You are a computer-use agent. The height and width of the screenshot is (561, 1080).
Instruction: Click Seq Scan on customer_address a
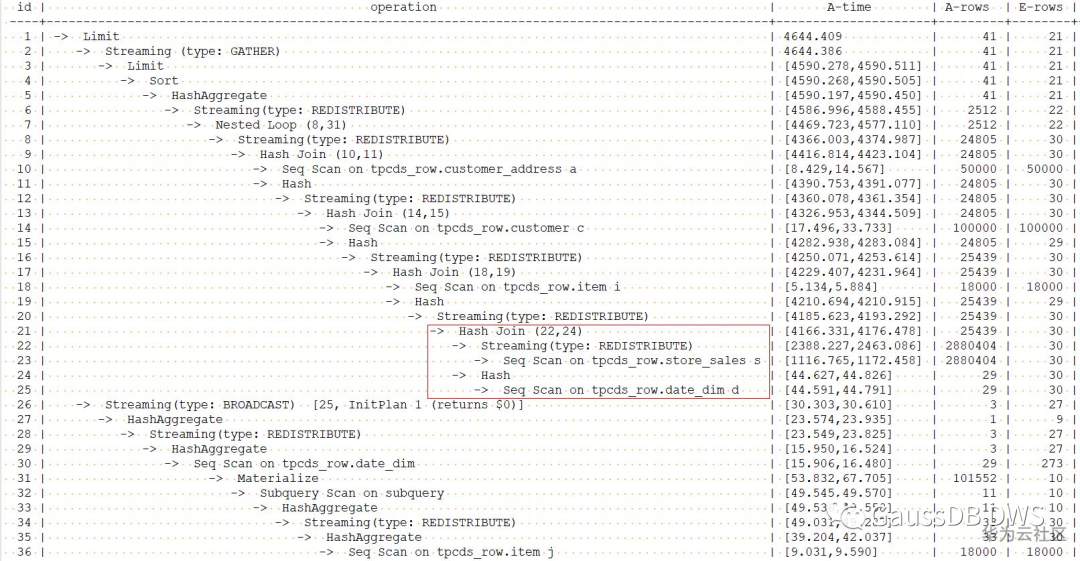[429, 169]
